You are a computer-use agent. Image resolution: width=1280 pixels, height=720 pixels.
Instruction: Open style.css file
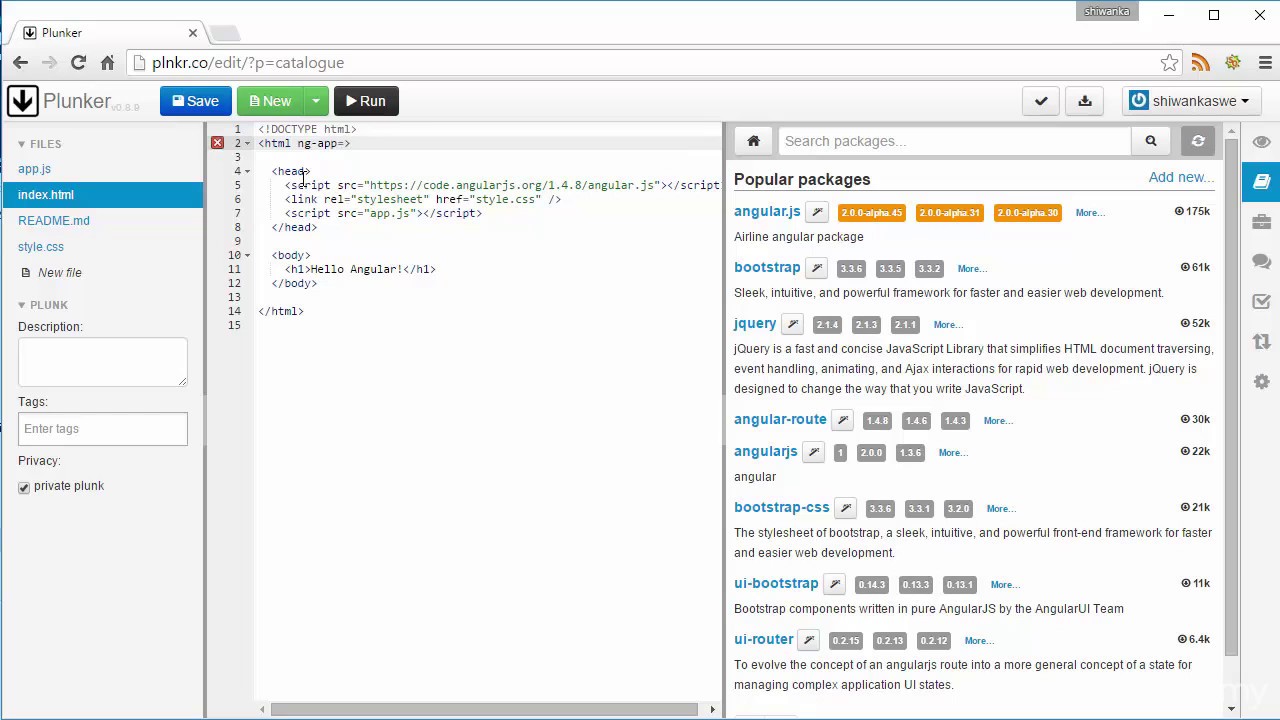point(41,247)
